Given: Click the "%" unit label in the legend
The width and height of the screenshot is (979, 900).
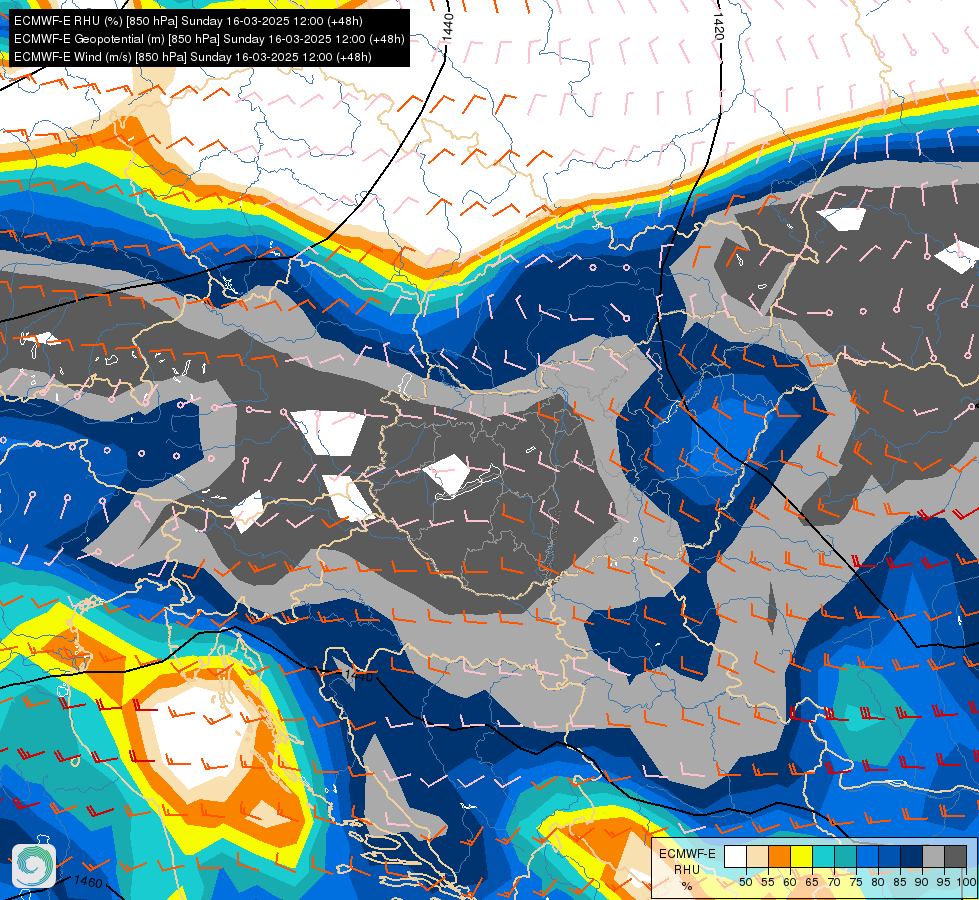Looking at the screenshot, I should tap(687, 886).
